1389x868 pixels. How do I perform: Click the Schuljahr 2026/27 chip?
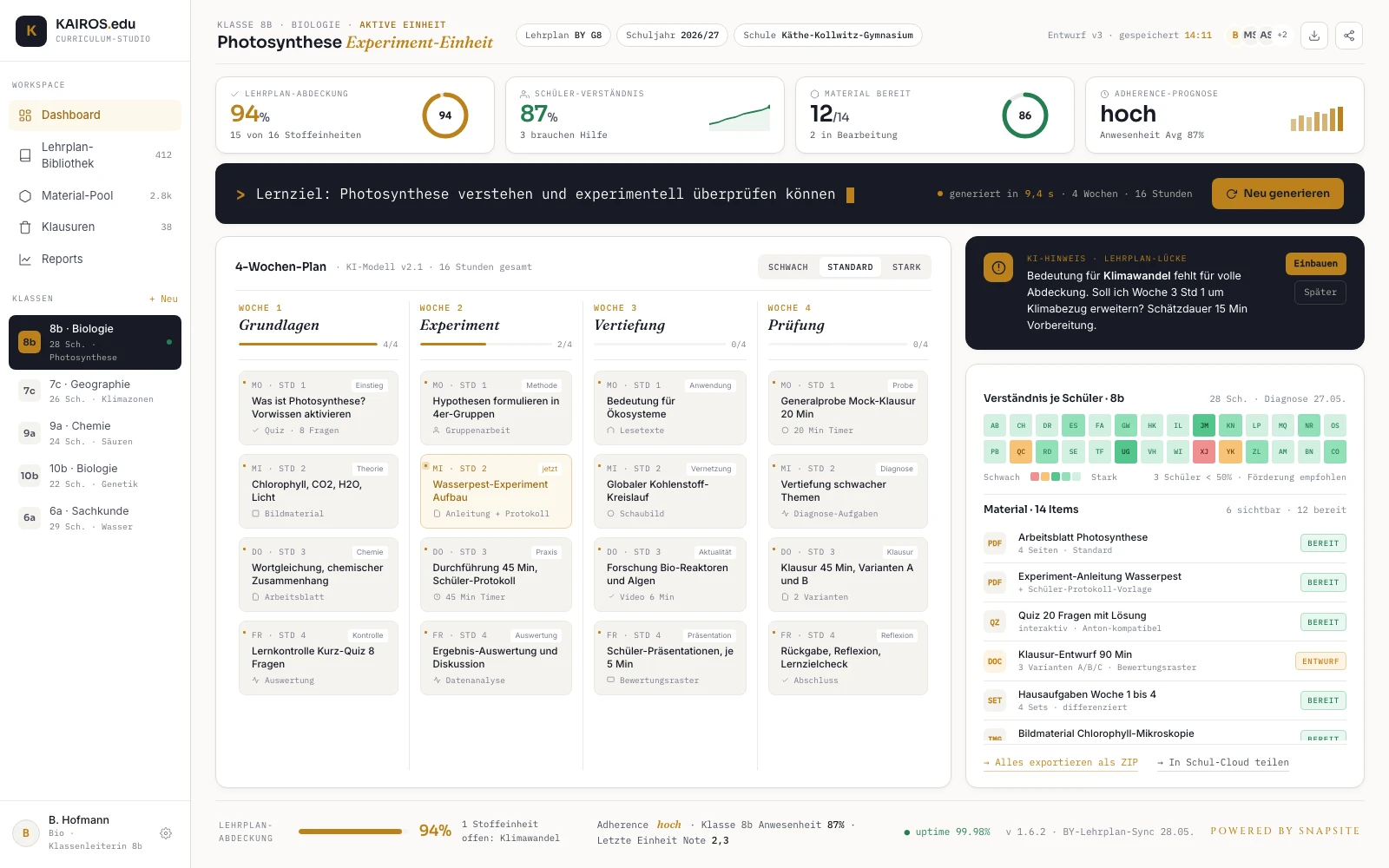pyautogui.click(x=673, y=36)
